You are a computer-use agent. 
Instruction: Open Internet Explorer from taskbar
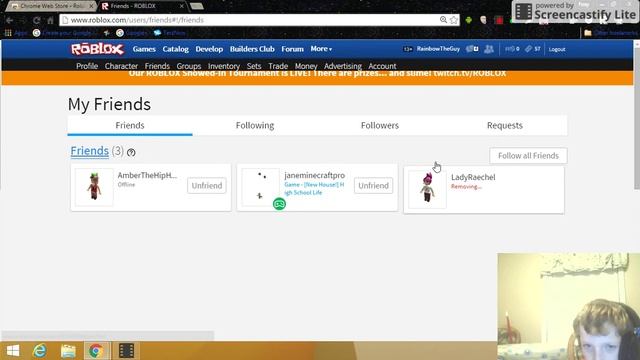[x=40, y=351]
